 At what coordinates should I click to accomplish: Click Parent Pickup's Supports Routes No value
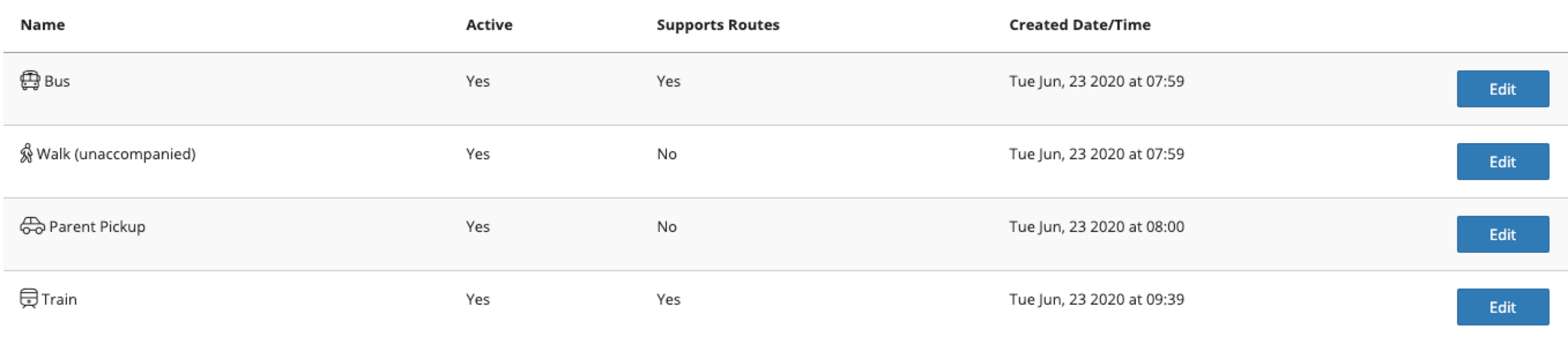click(x=667, y=227)
